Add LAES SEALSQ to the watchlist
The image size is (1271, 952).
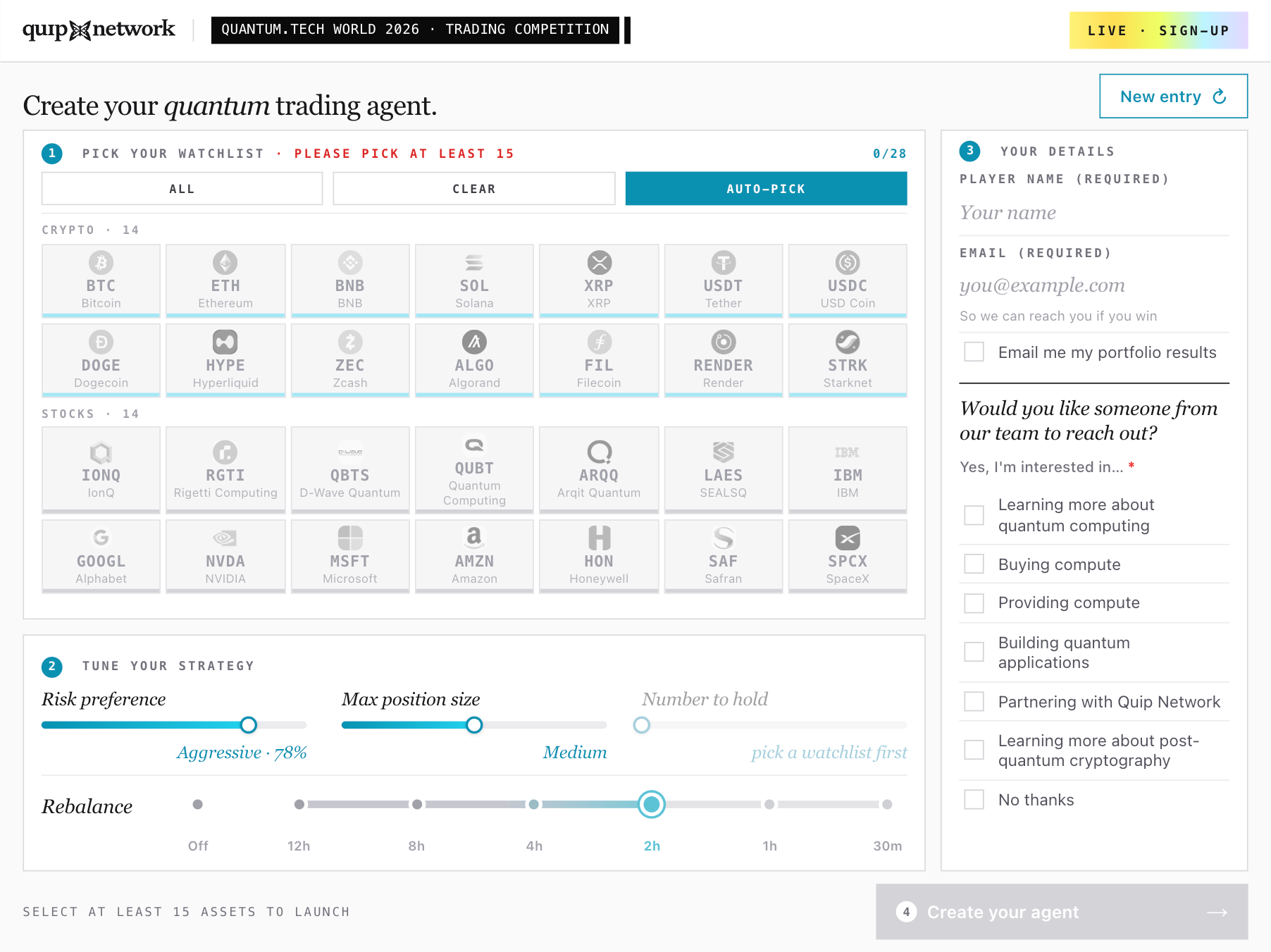click(724, 470)
